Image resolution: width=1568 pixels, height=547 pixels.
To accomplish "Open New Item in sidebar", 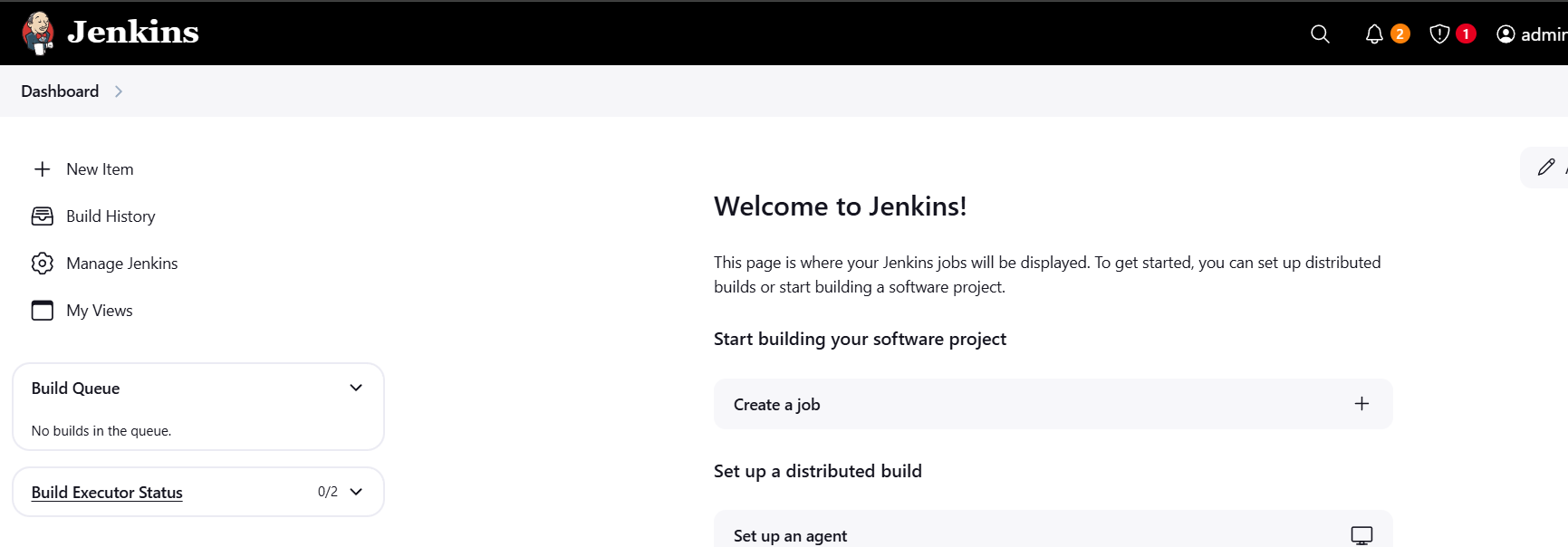I will coord(100,169).
